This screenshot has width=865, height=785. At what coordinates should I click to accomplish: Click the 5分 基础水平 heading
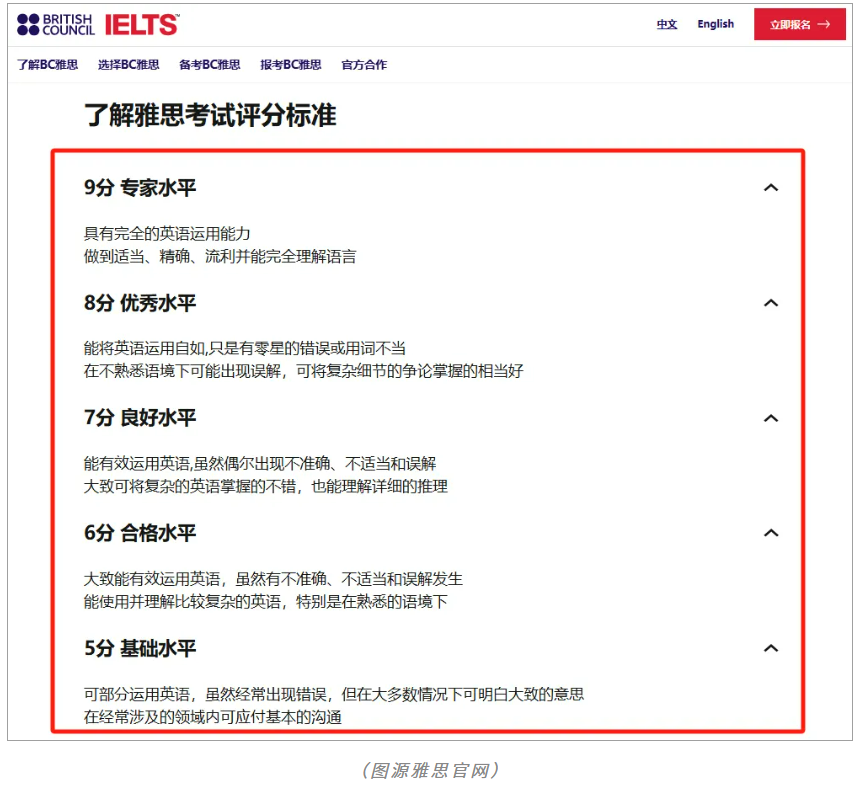(140, 648)
